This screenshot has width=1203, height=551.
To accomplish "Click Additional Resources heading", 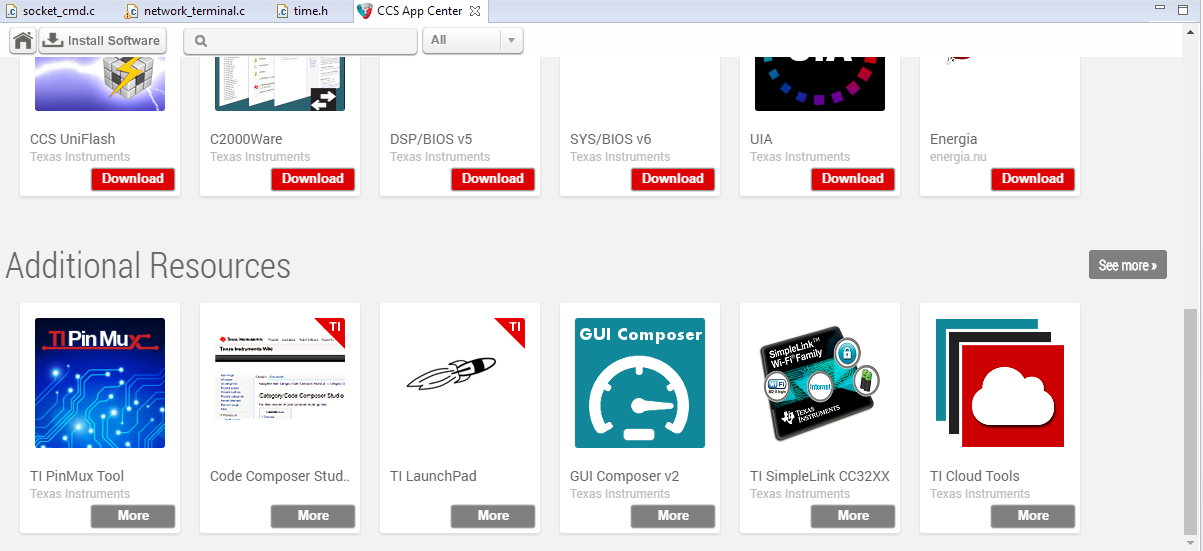I will (x=148, y=266).
